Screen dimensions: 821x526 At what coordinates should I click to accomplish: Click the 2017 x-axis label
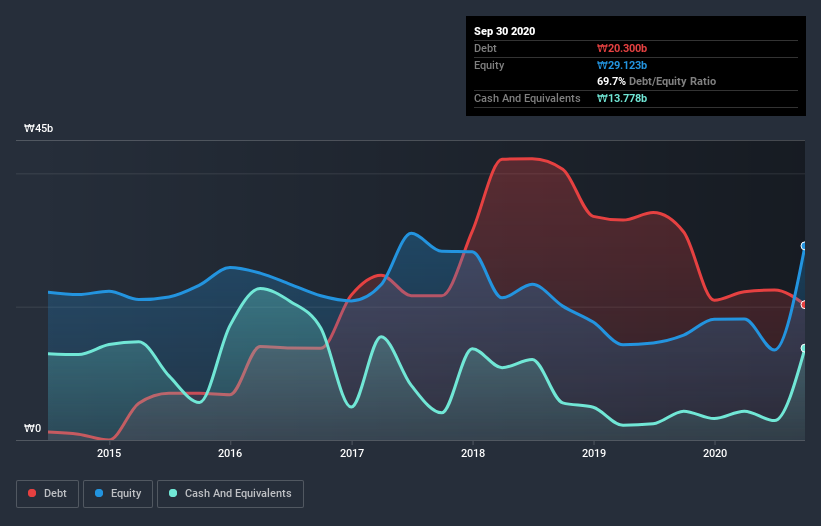352,453
